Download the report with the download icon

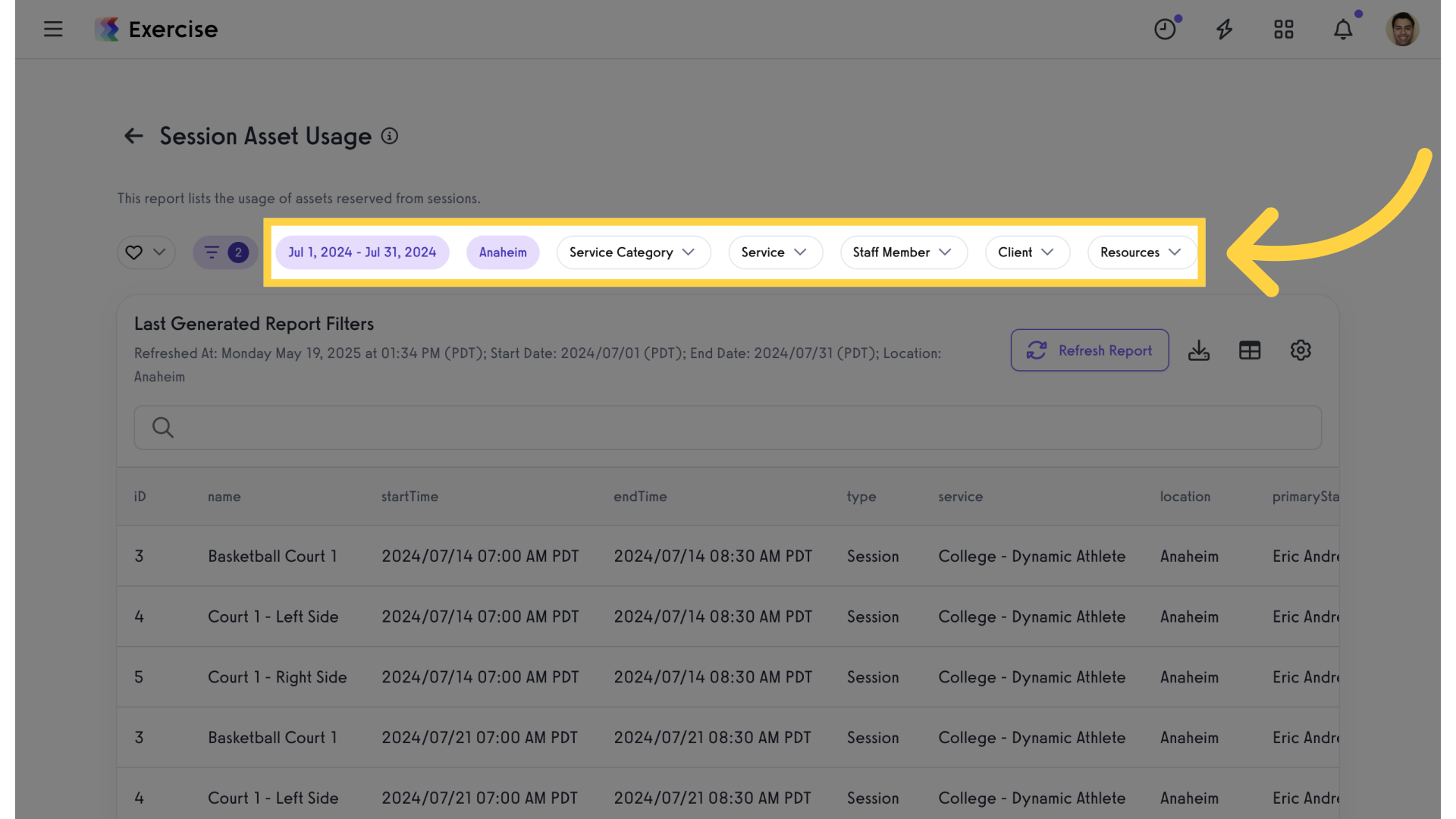click(x=1199, y=350)
